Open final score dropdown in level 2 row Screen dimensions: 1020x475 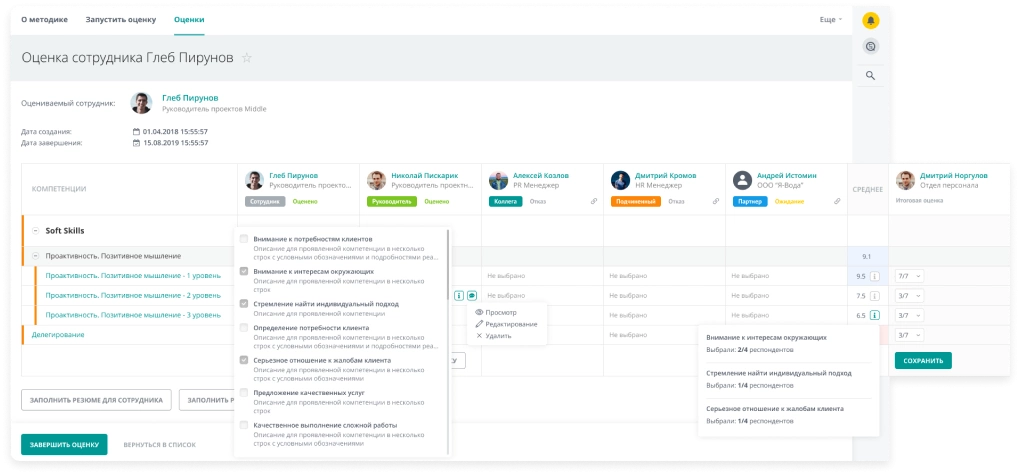tap(909, 296)
